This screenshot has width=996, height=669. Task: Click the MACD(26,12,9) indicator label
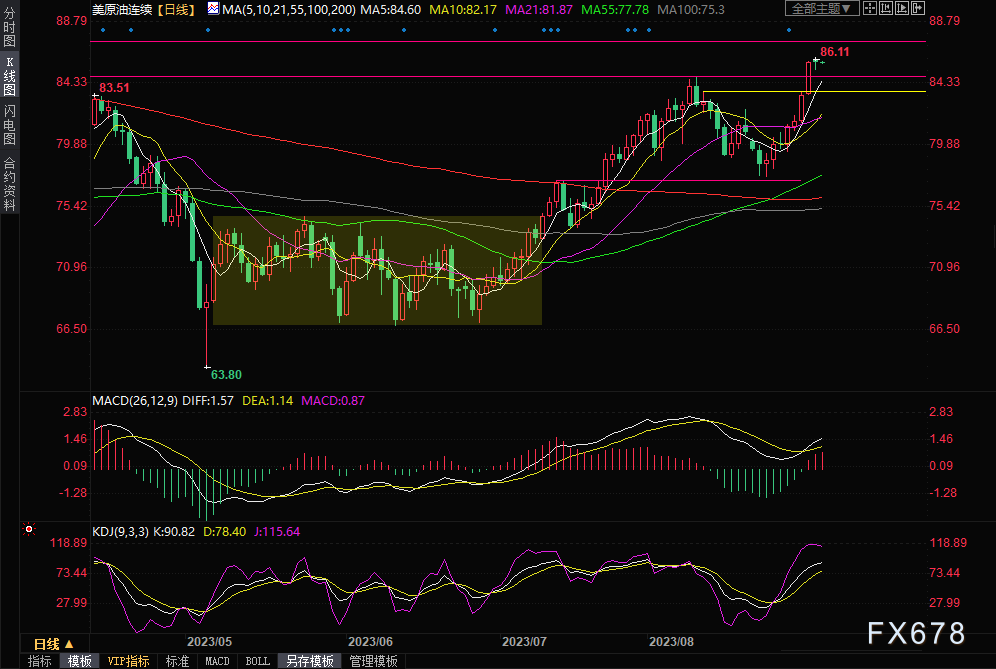[x=135, y=401]
